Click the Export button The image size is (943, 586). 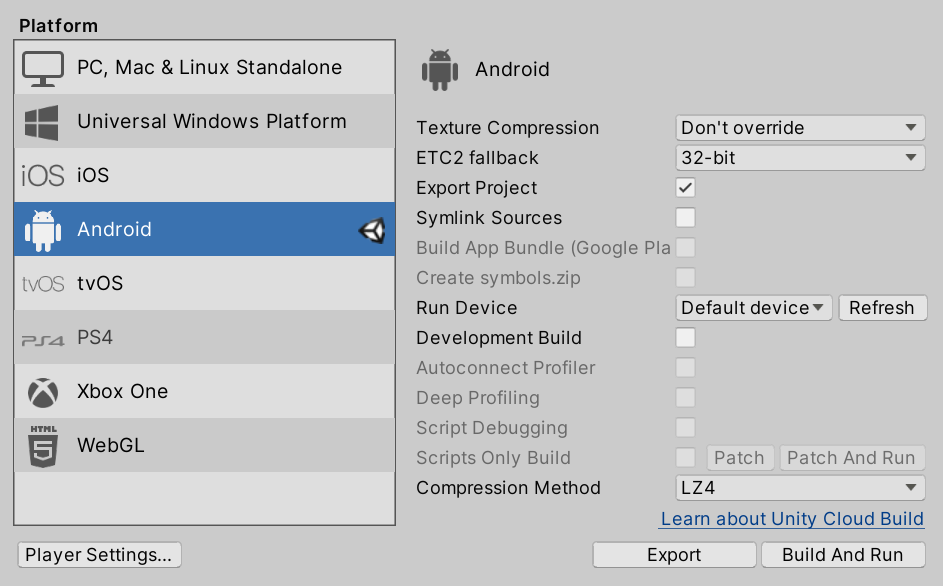click(x=674, y=555)
